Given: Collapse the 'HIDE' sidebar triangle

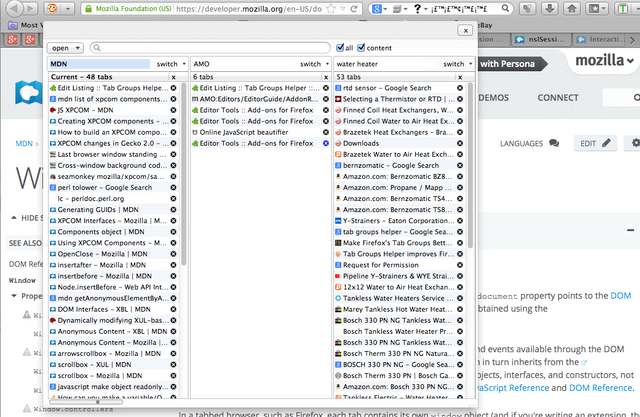Looking at the screenshot, I should pos(13,218).
